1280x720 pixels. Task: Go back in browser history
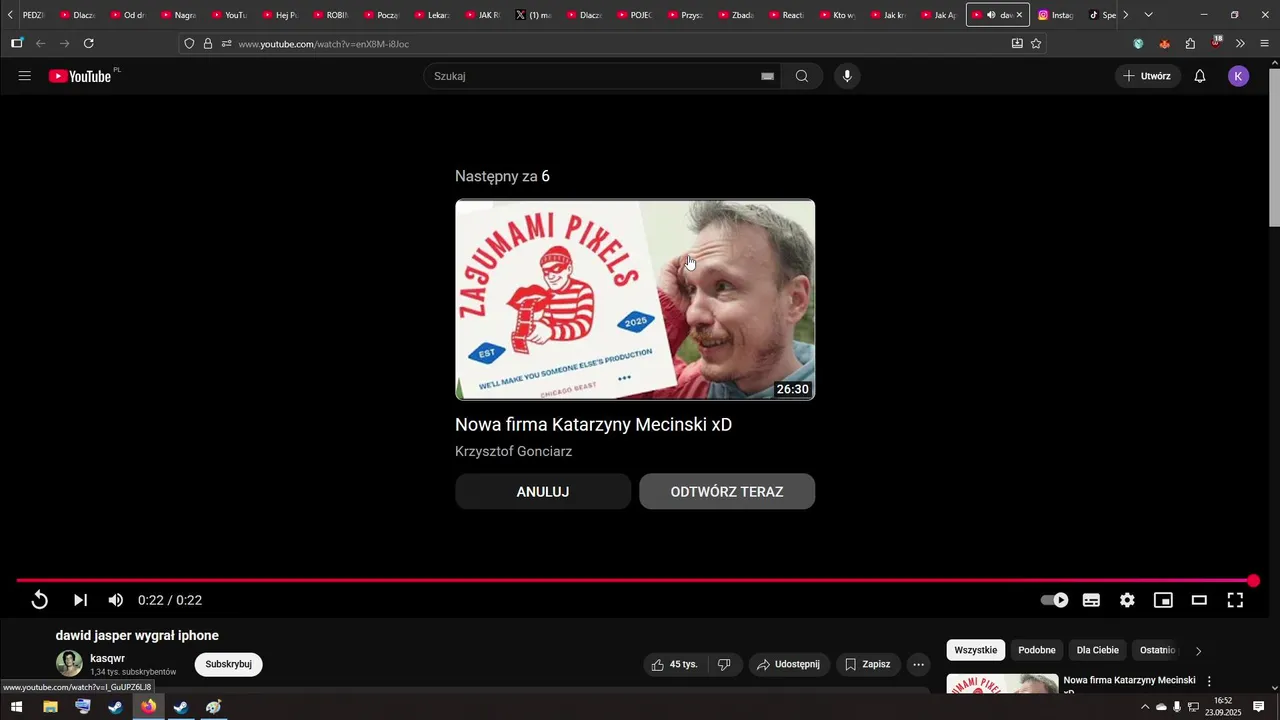click(41, 43)
